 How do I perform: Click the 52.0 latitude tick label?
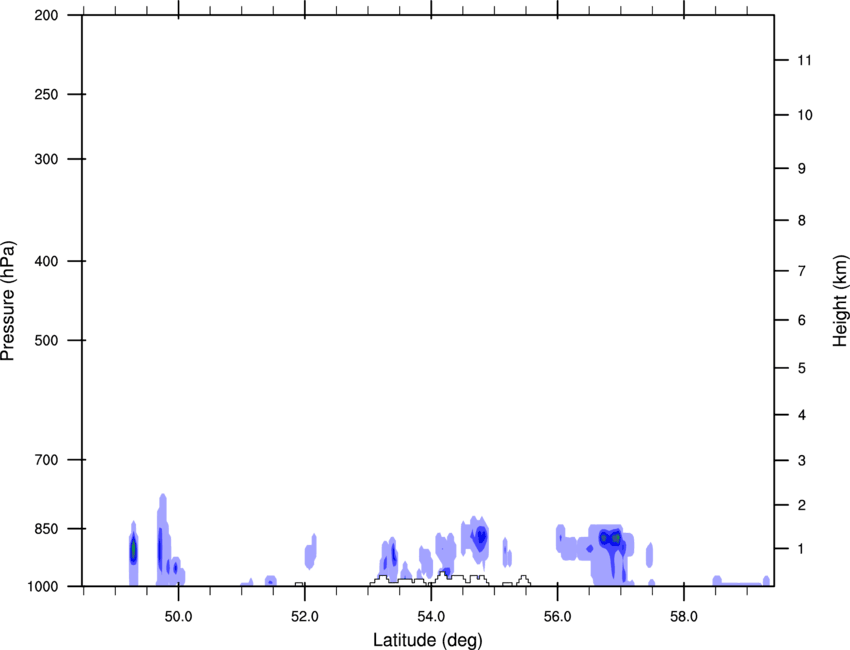[x=305, y=616]
